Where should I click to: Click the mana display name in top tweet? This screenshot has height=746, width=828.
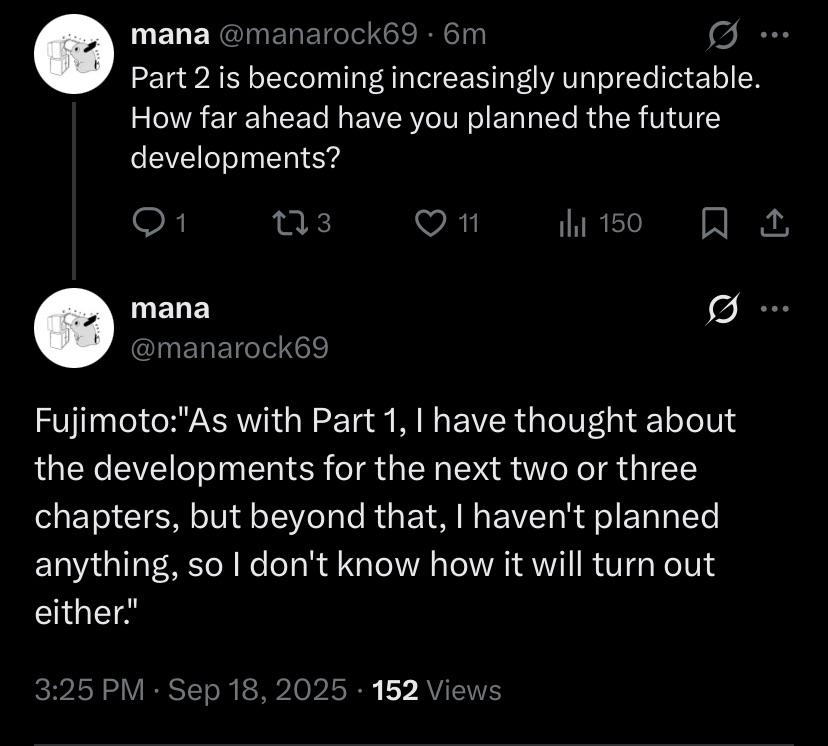click(x=170, y=35)
